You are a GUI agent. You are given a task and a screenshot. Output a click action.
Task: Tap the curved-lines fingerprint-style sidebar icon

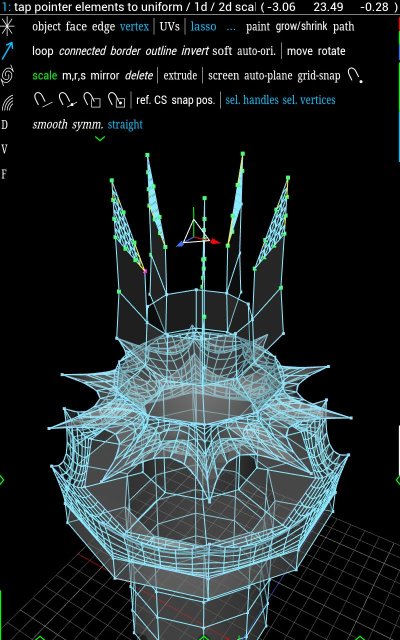tap(7, 102)
